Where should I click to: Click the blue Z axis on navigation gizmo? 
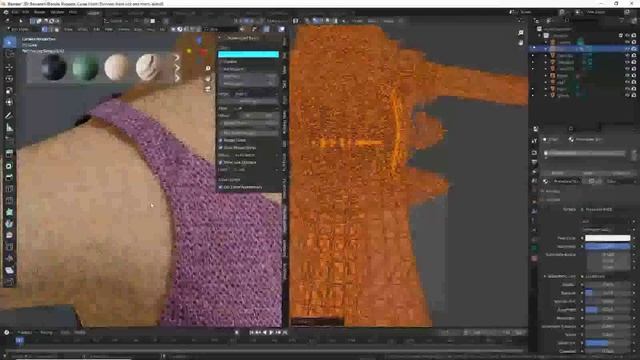click(199, 40)
